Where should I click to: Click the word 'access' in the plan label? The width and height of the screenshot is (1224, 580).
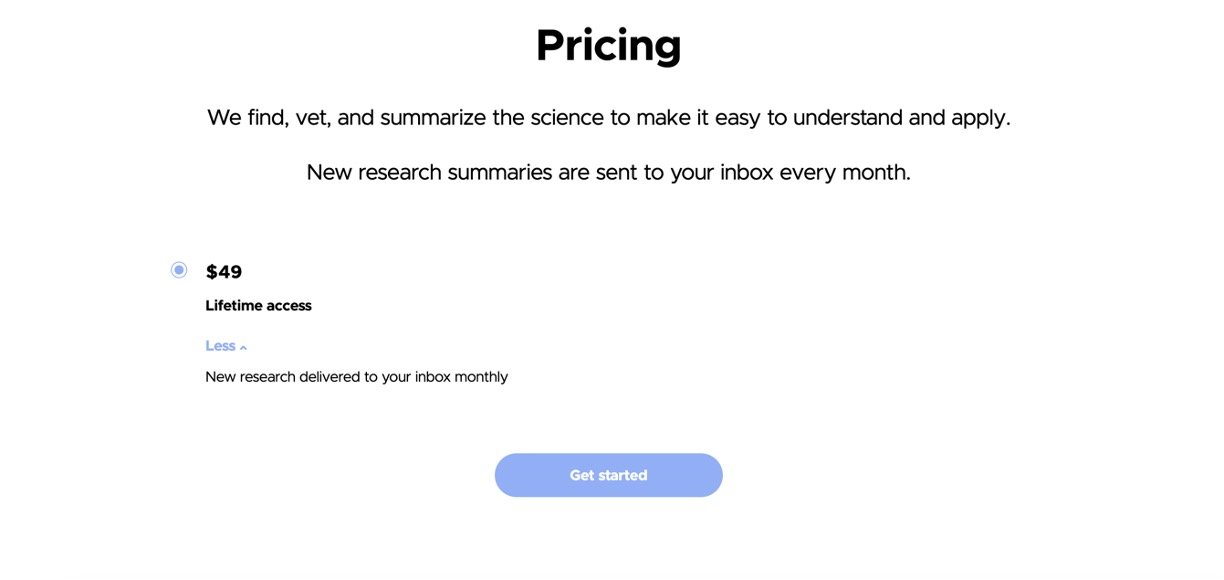(x=289, y=306)
